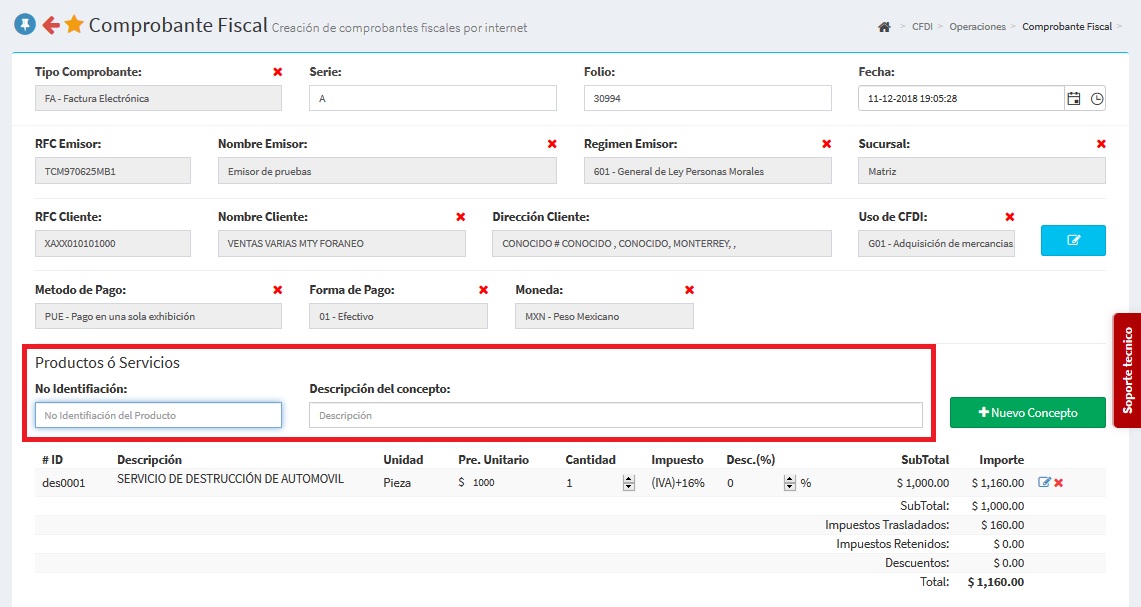Screen dimensions: 1141x607
Task: Go to home via breadcrumb house icon
Action: coord(884,27)
